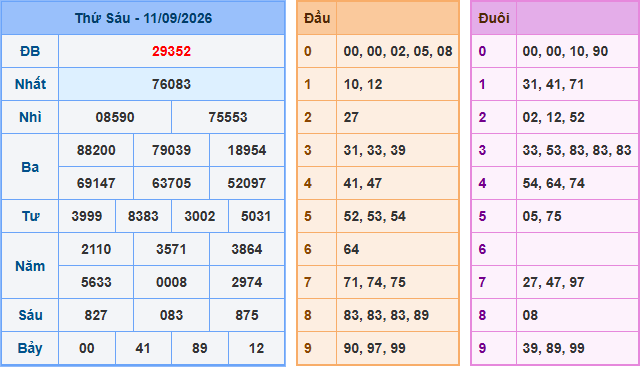This screenshot has height=367, width=641.
Task: Click the 'Đầu' column header
Action: click(317, 18)
